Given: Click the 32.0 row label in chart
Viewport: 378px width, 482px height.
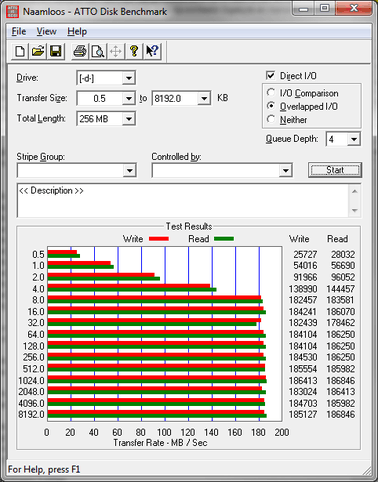Looking at the screenshot, I should pos(36,323).
